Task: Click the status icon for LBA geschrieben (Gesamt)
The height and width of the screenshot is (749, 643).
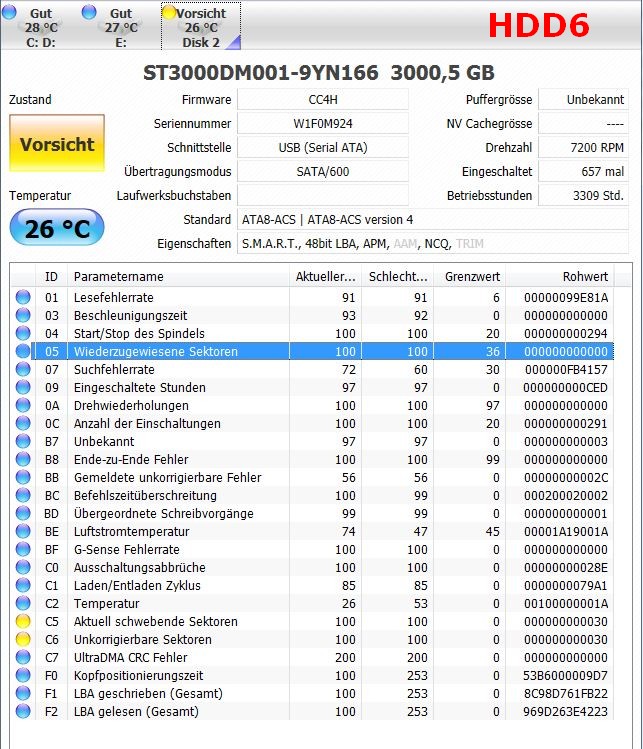Action: coord(23,693)
